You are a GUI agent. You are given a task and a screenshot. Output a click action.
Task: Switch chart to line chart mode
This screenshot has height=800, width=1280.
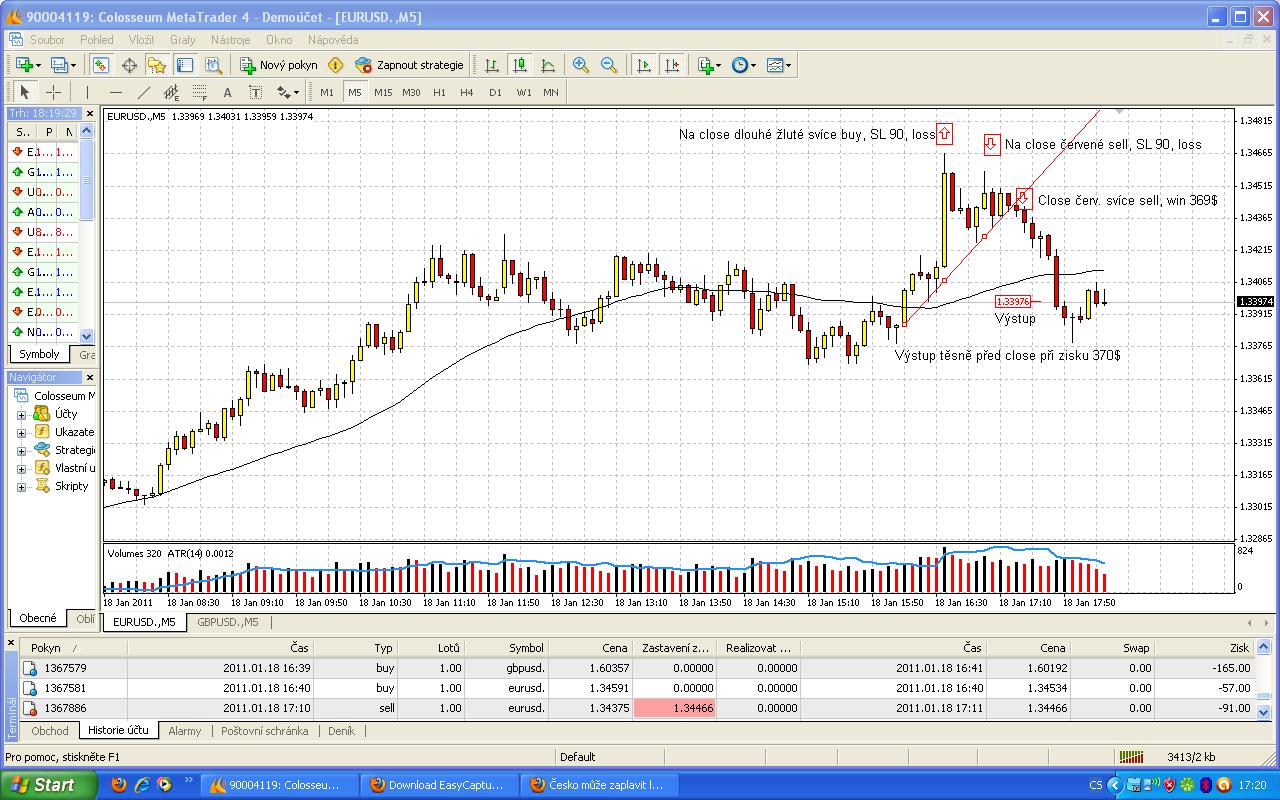548,65
